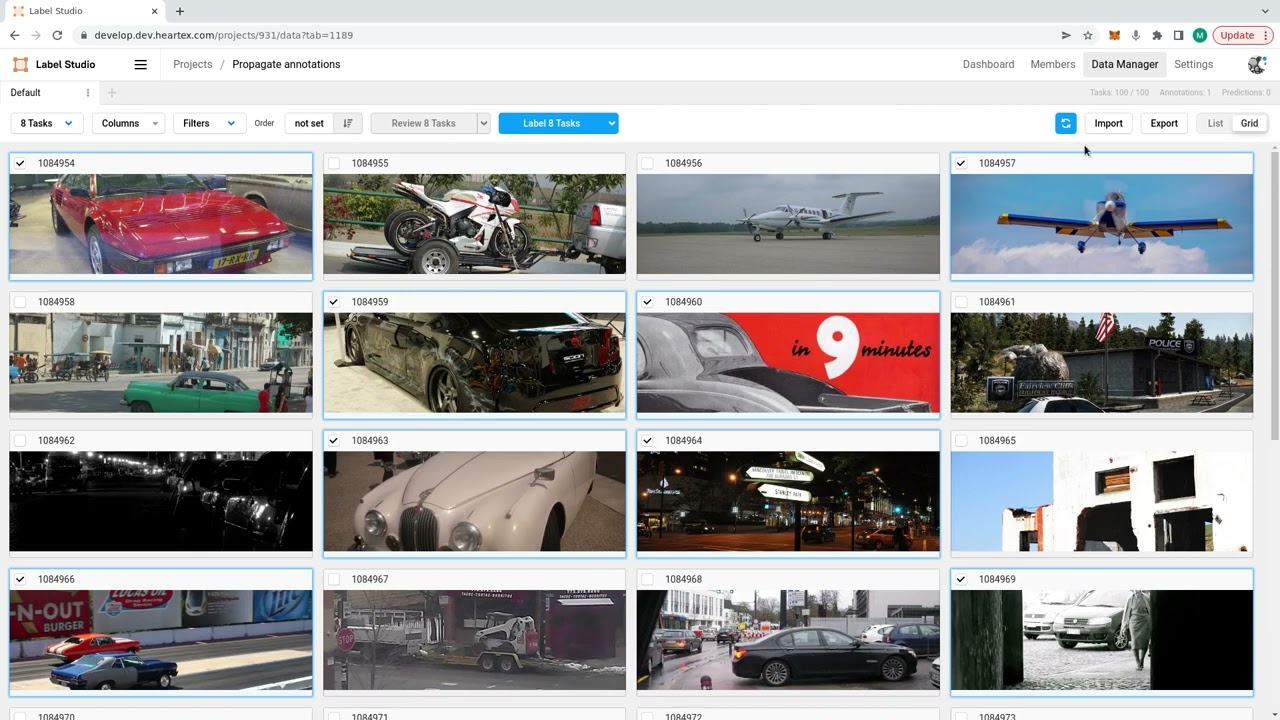
Task: Open the red car image in task 1084954
Action: pos(161,224)
